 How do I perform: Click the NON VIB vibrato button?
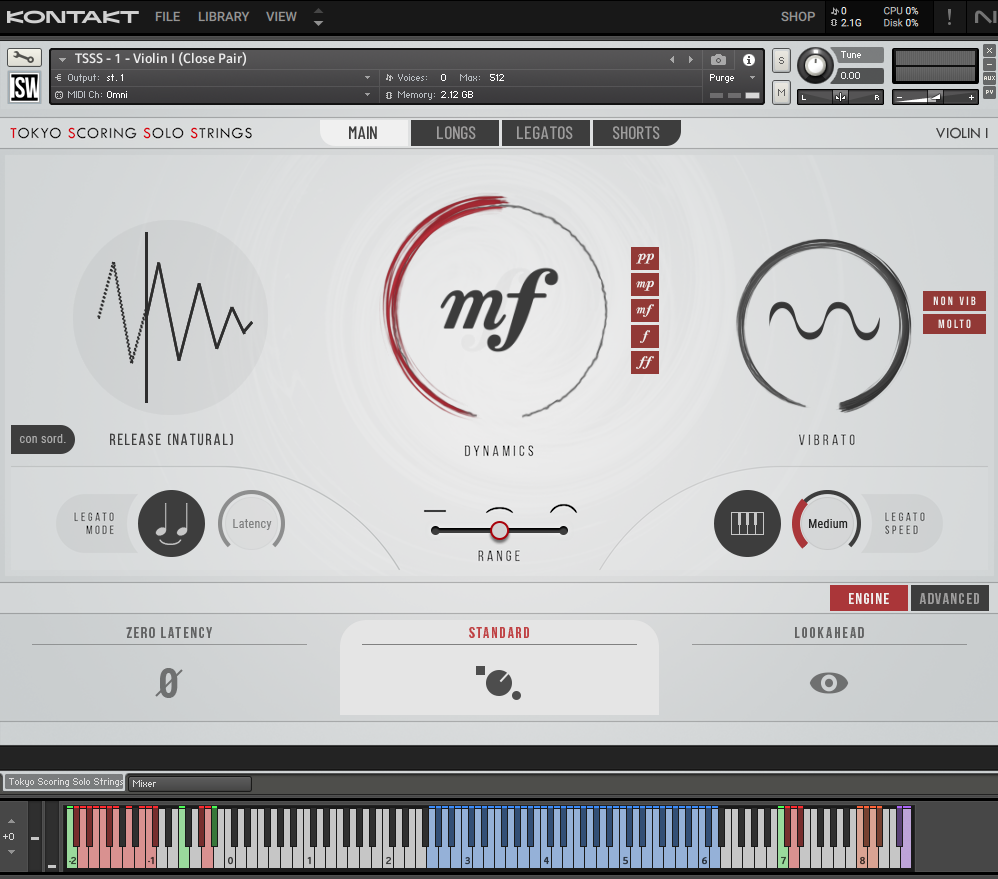point(954,301)
